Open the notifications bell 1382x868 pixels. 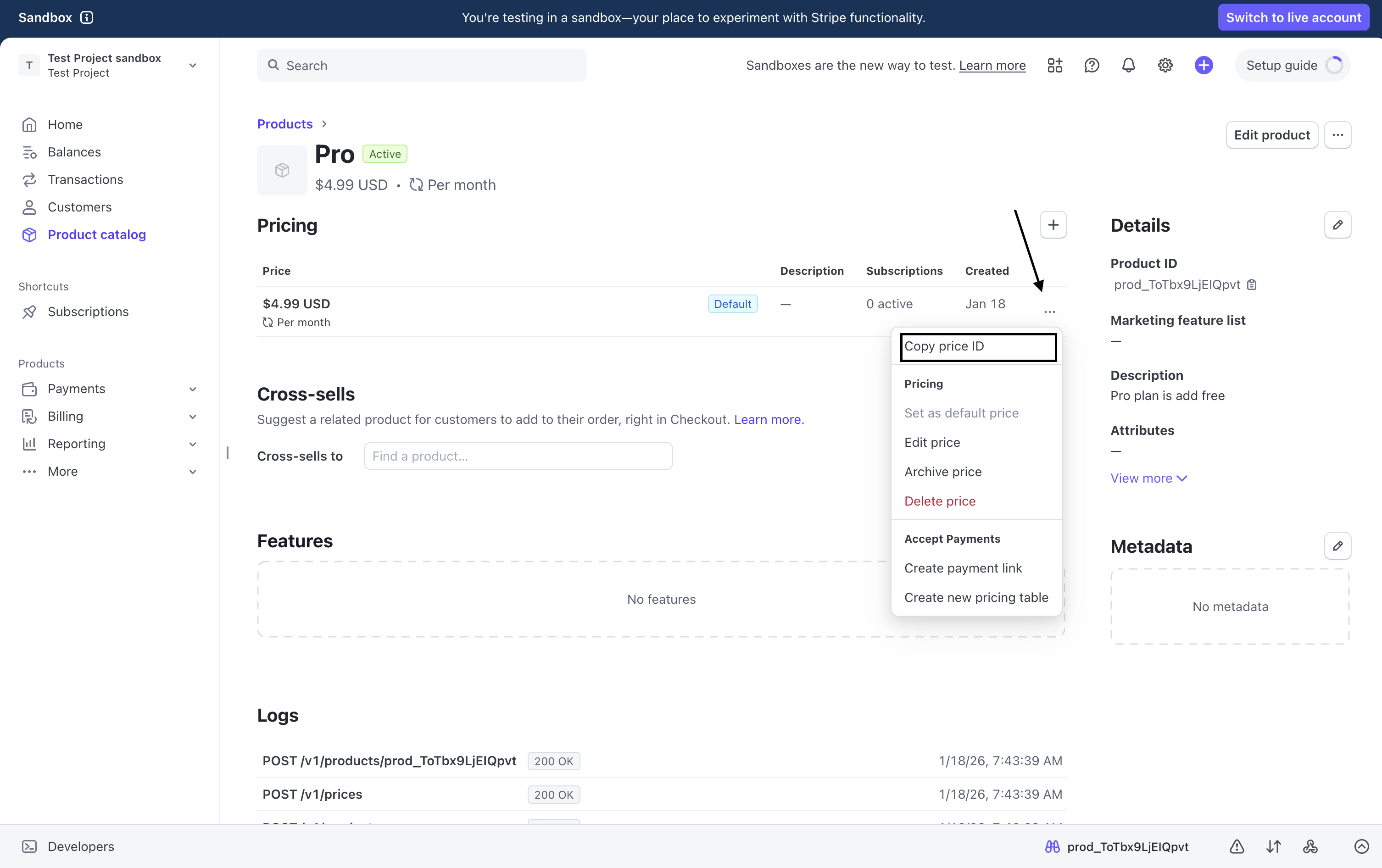tap(1128, 65)
